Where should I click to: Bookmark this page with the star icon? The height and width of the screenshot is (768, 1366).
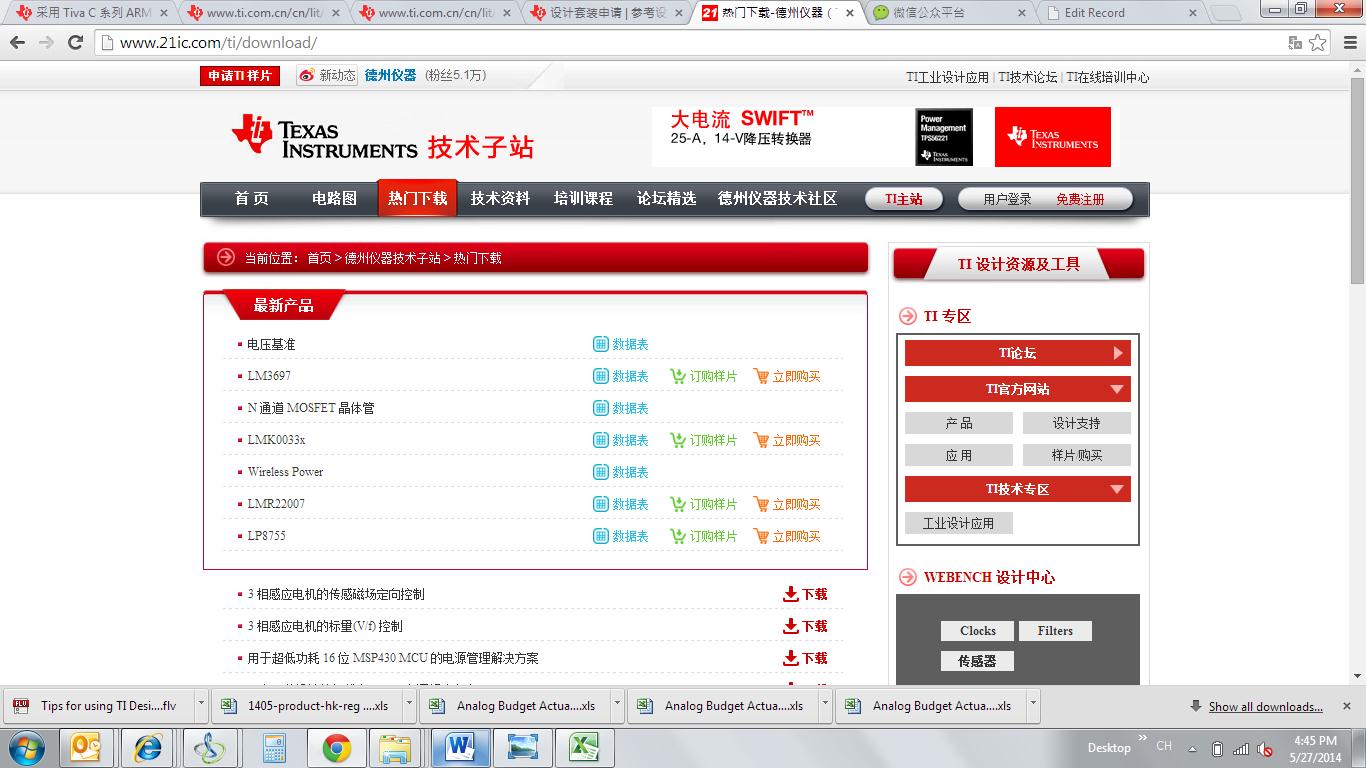(x=1318, y=43)
